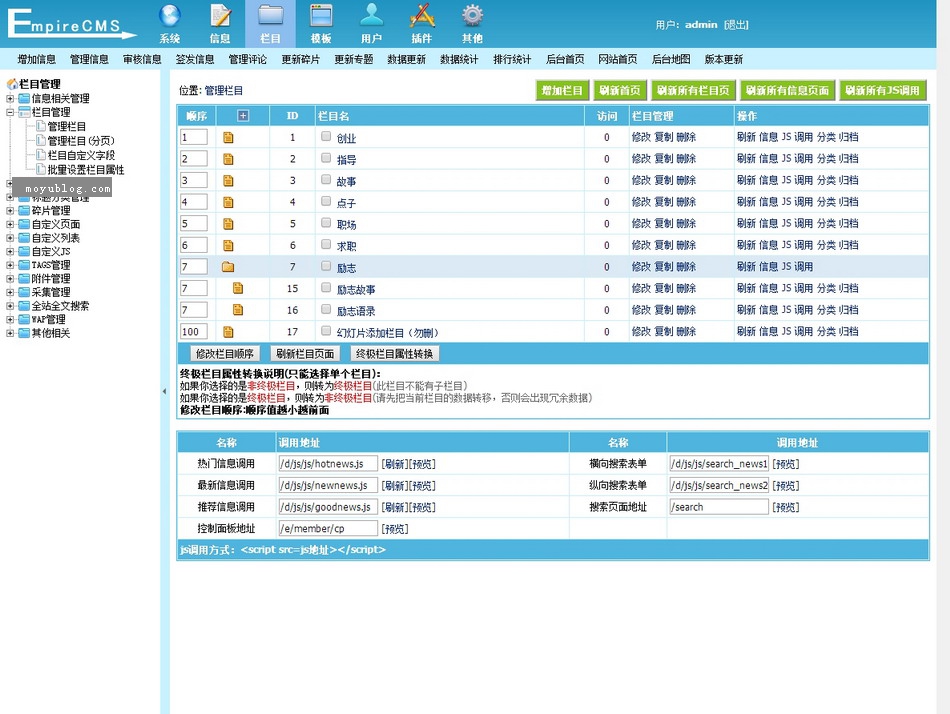Click the EmpireCMS logo
This screenshot has width=950, height=714.
(71, 24)
